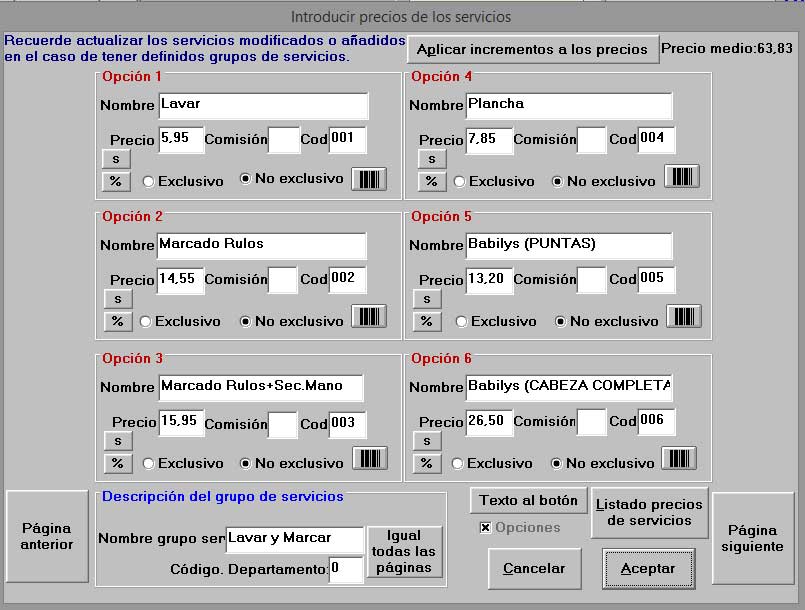
Task: Click the Código Departamento field
Action: point(346,570)
